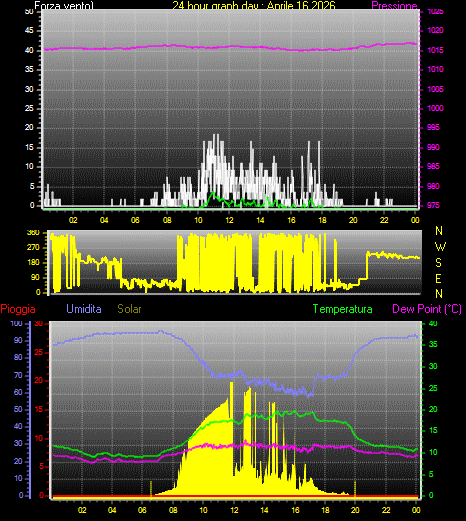Click the 50 value on humidity axis
The height and width of the screenshot is (521, 466).
(x=18, y=409)
